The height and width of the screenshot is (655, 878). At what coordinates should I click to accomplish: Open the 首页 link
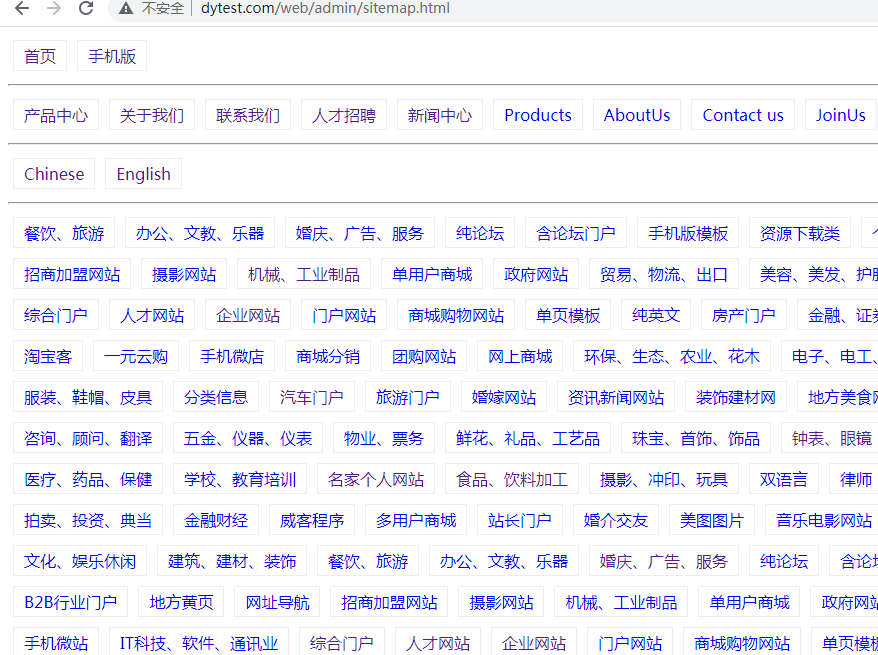(x=39, y=56)
